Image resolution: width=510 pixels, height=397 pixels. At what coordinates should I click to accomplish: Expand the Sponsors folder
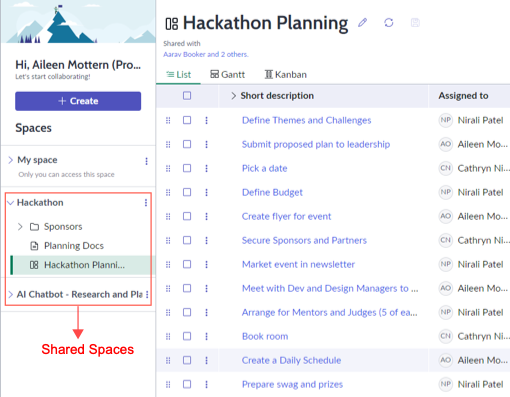click(x=20, y=227)
